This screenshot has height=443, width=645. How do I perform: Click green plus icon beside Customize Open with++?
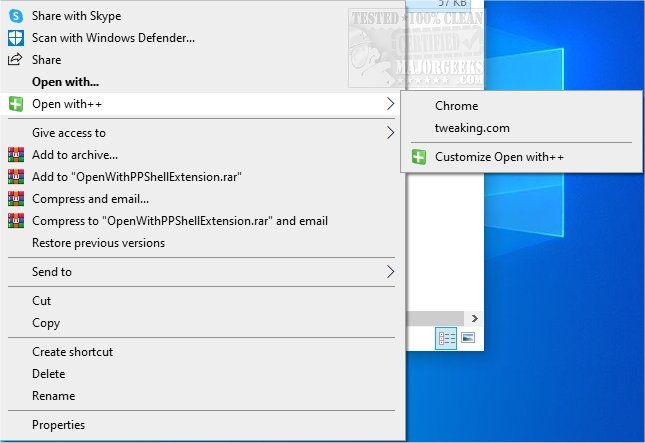419,157
